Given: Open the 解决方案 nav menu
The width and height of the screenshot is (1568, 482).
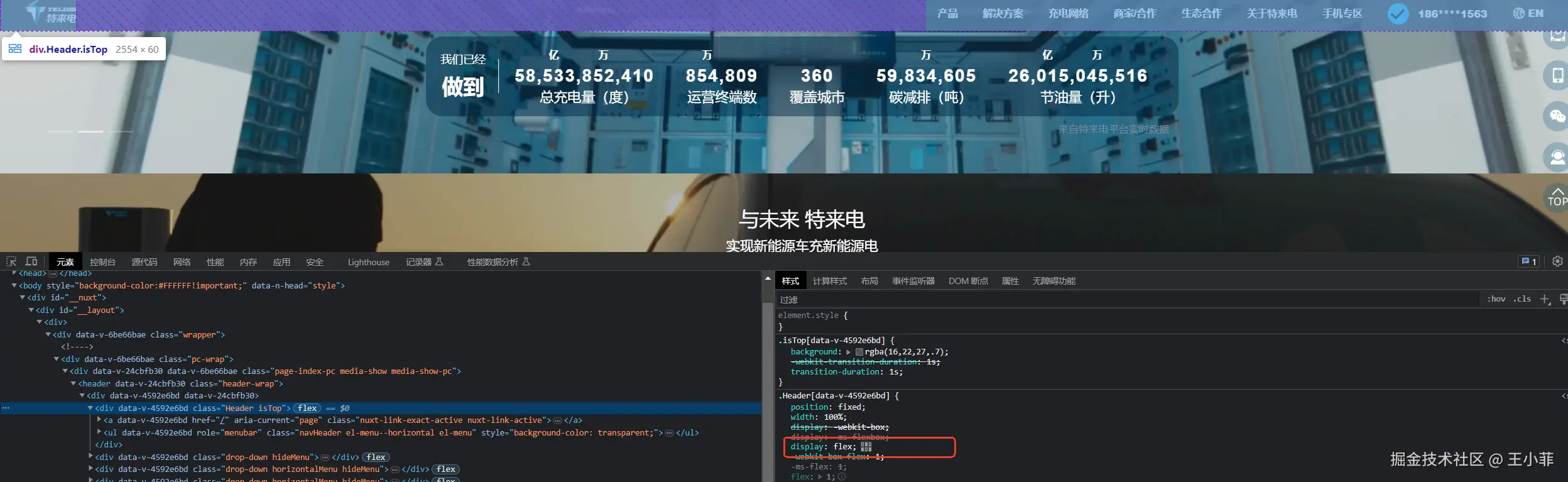Looking at the screenshot, I should click(x=1003, y=14).
